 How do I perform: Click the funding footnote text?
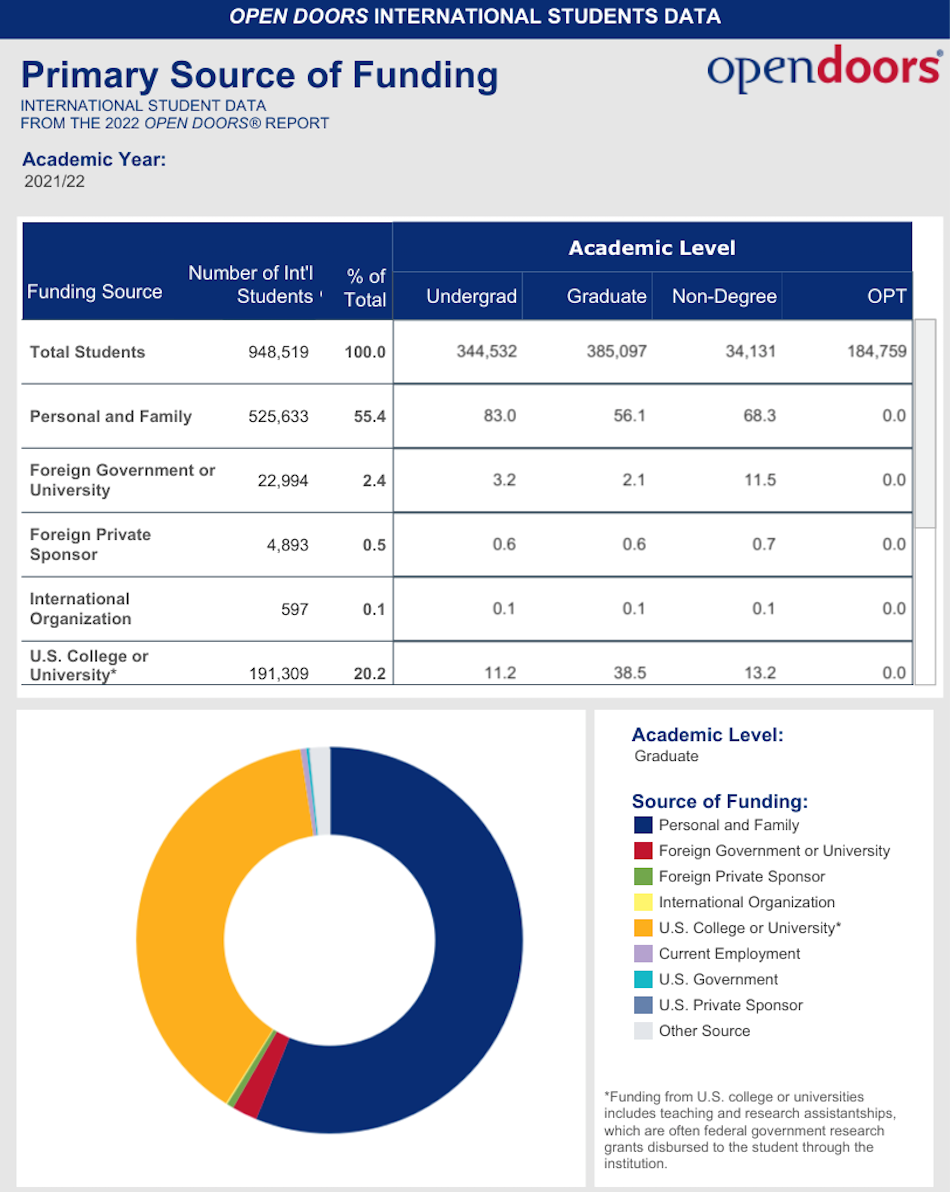(x=750, y=1130)
